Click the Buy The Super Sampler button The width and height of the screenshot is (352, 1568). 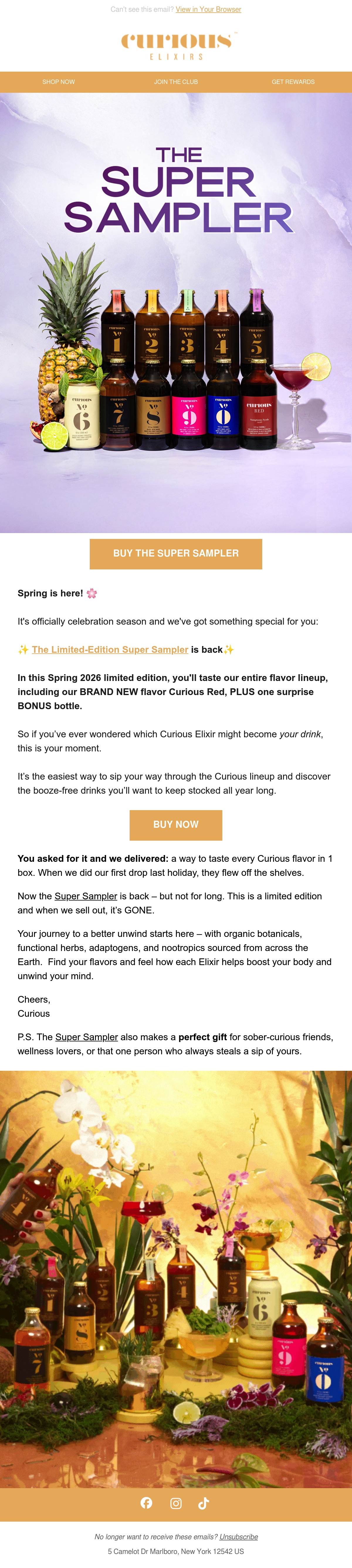(176, 553)
